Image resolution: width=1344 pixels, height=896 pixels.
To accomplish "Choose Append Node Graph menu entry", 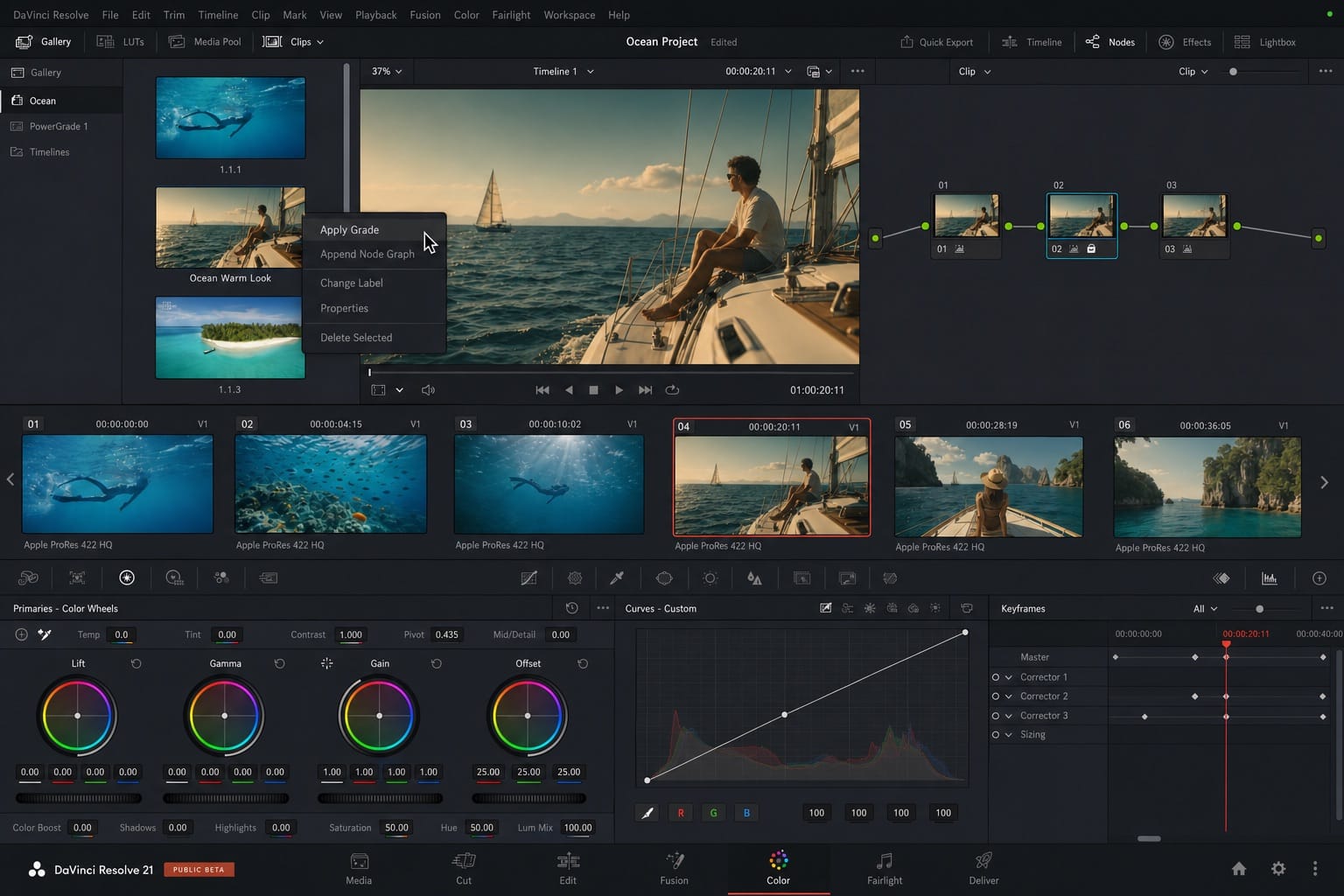I will (374, 255).
